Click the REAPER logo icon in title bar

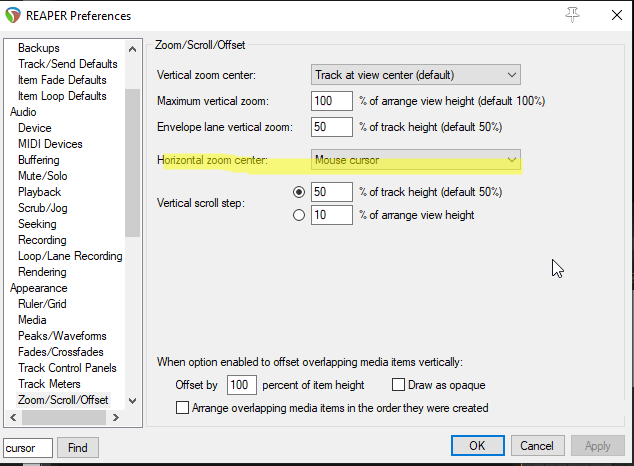coord(13,15)
